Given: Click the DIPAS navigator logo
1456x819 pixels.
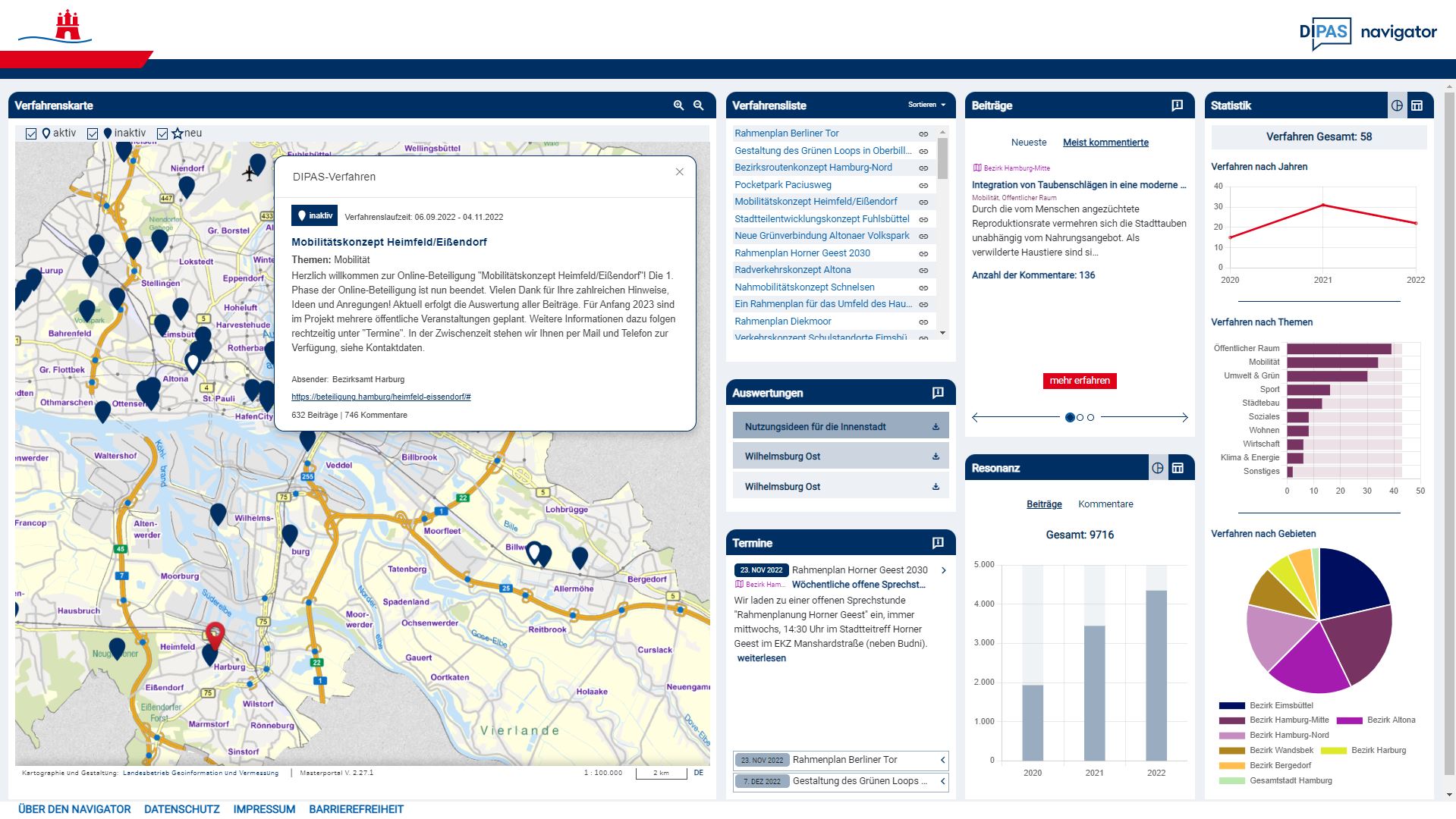Looking at the screenshot, I should [1368, 33].
